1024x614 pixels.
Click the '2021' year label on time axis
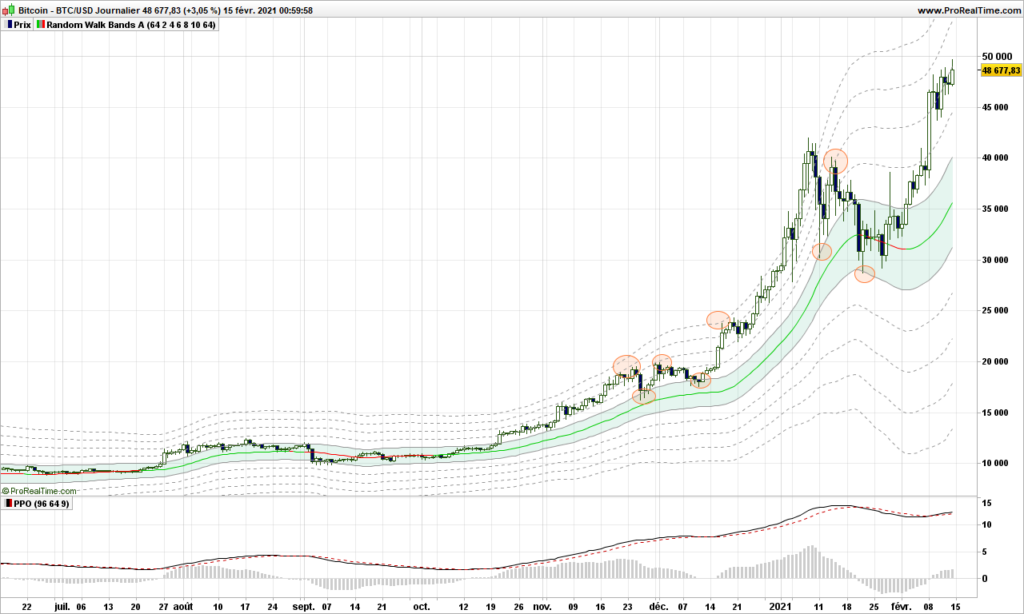[x=780, y=606]
